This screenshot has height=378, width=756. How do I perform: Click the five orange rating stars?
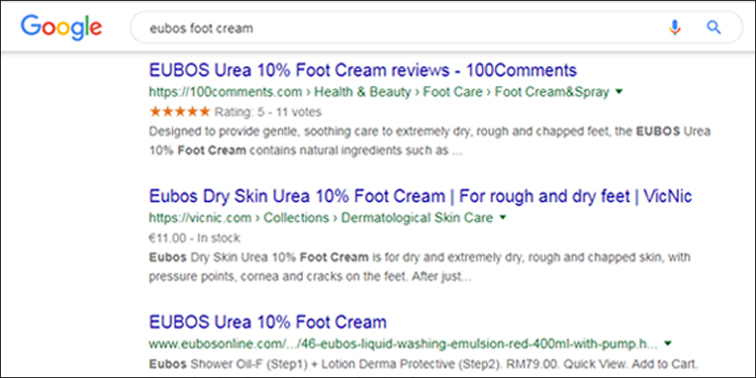(x=179, y=112)
